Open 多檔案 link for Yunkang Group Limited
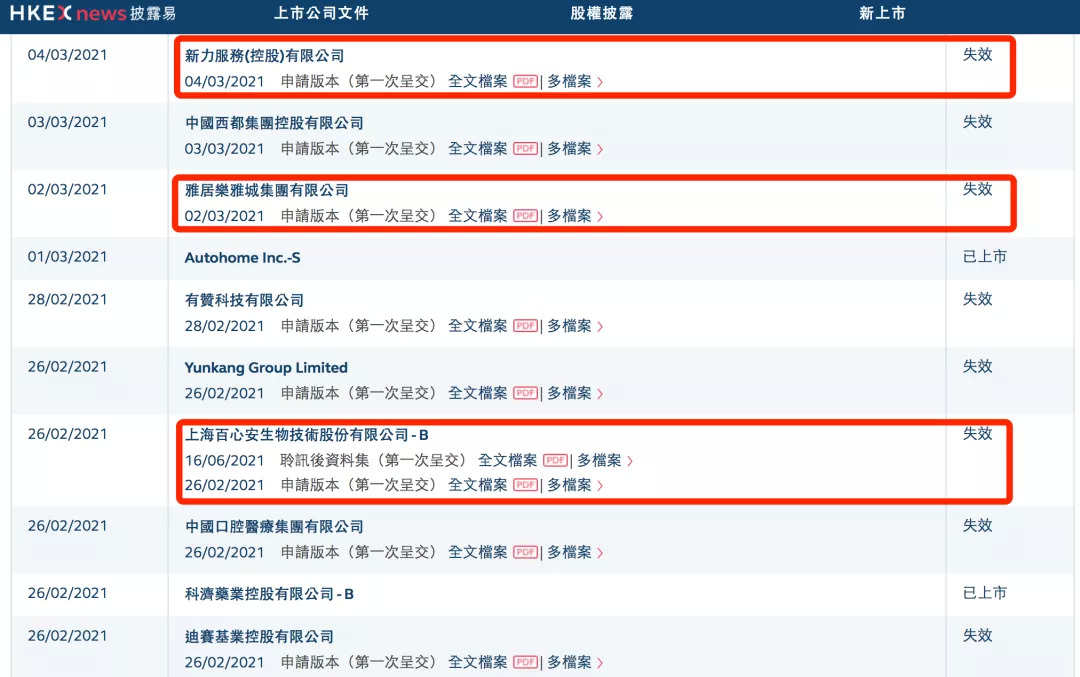 pos(569,393)
